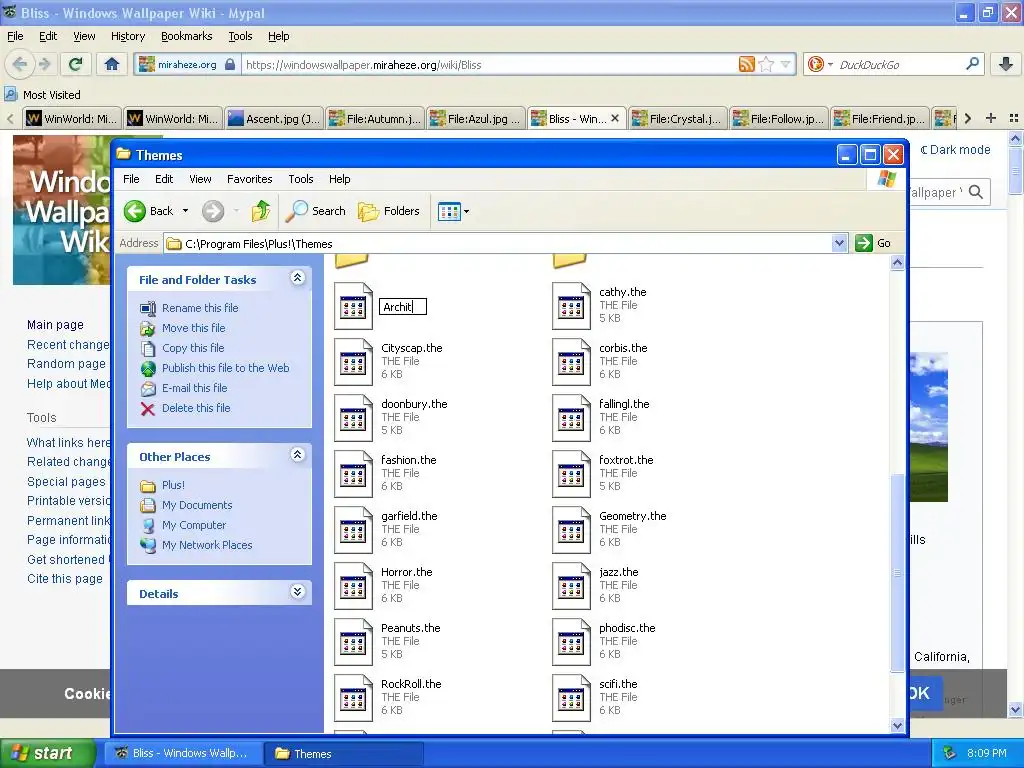Select the phodisc.the file icon

pos(571,643)
